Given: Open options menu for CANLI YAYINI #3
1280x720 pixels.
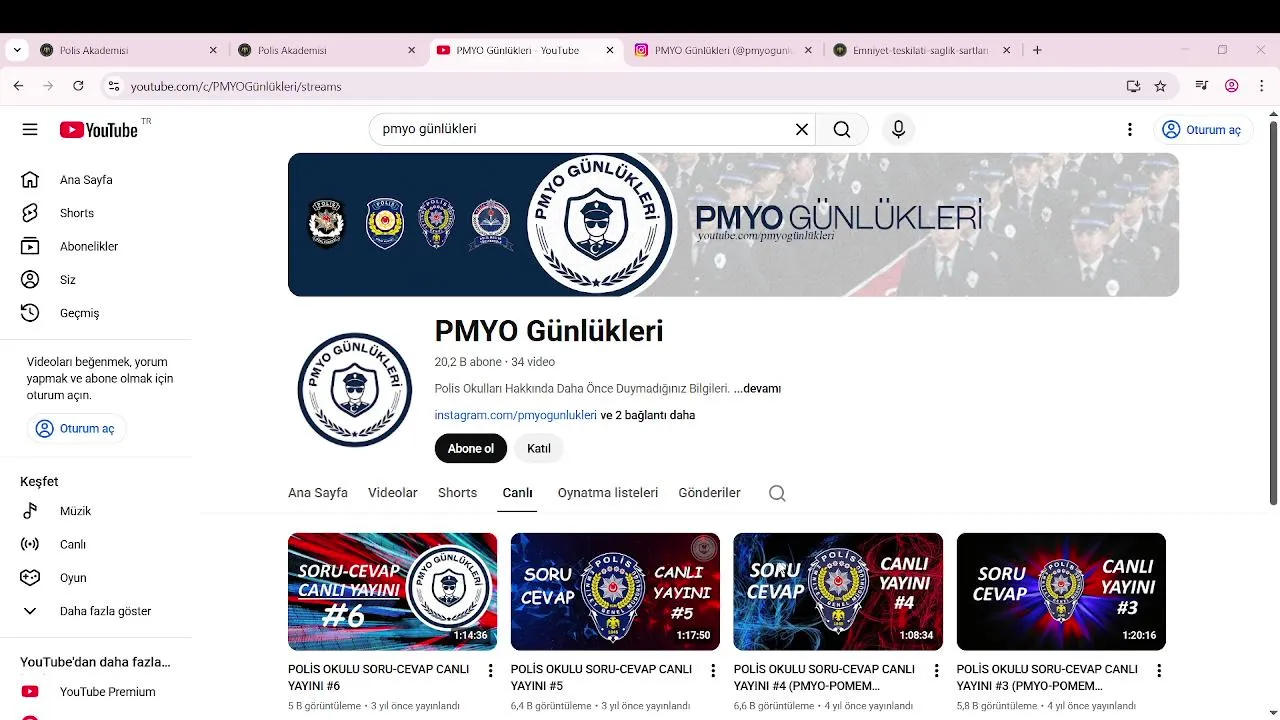Looking at the screenshot, I should click(1159, 671).
